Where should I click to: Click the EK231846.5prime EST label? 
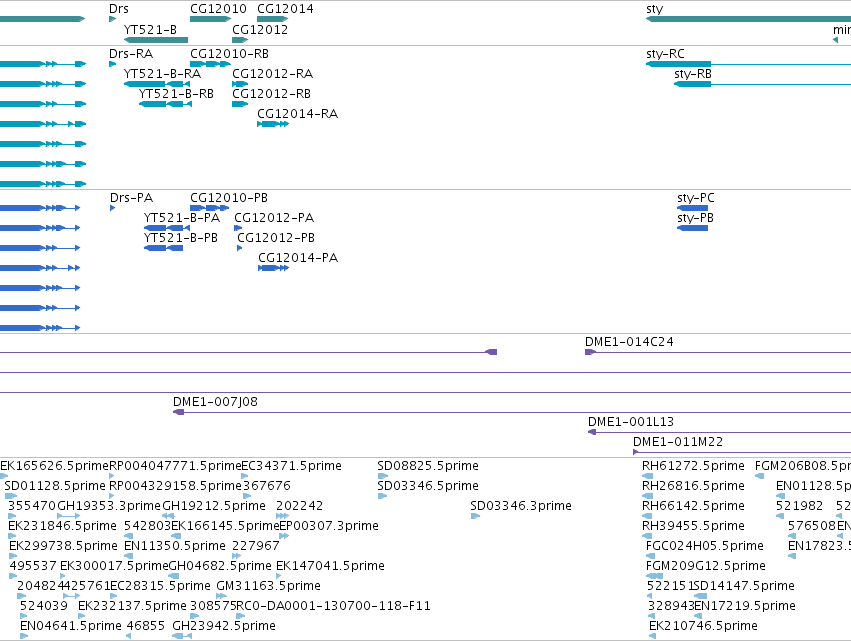(x=62, y=526)
